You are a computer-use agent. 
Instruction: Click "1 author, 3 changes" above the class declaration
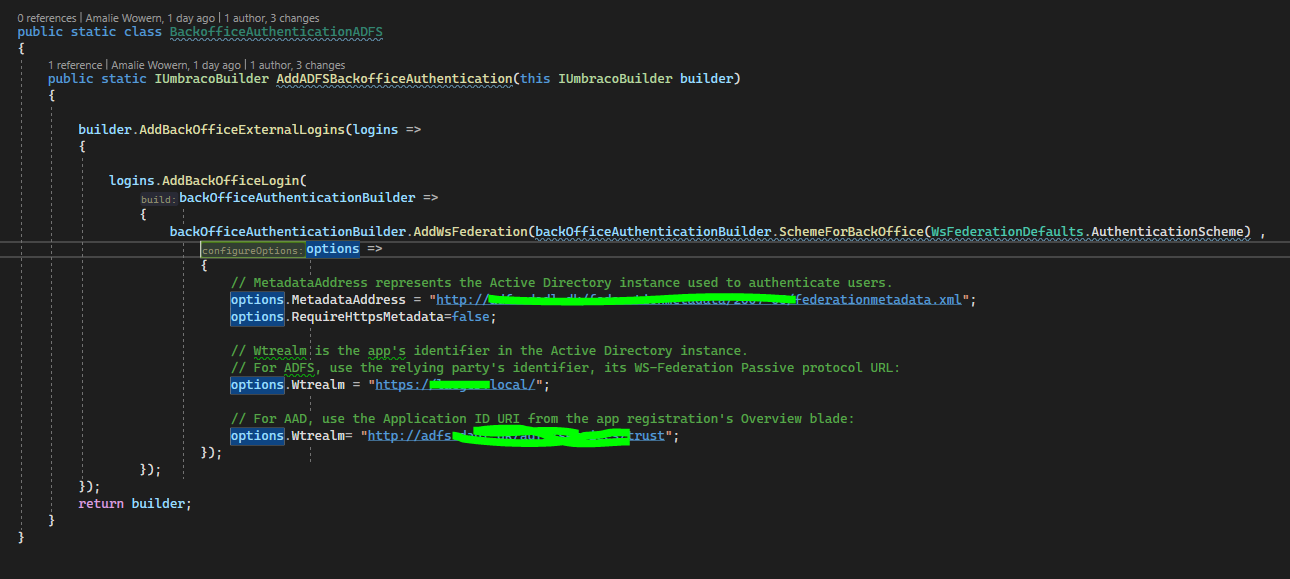(272, 18)
